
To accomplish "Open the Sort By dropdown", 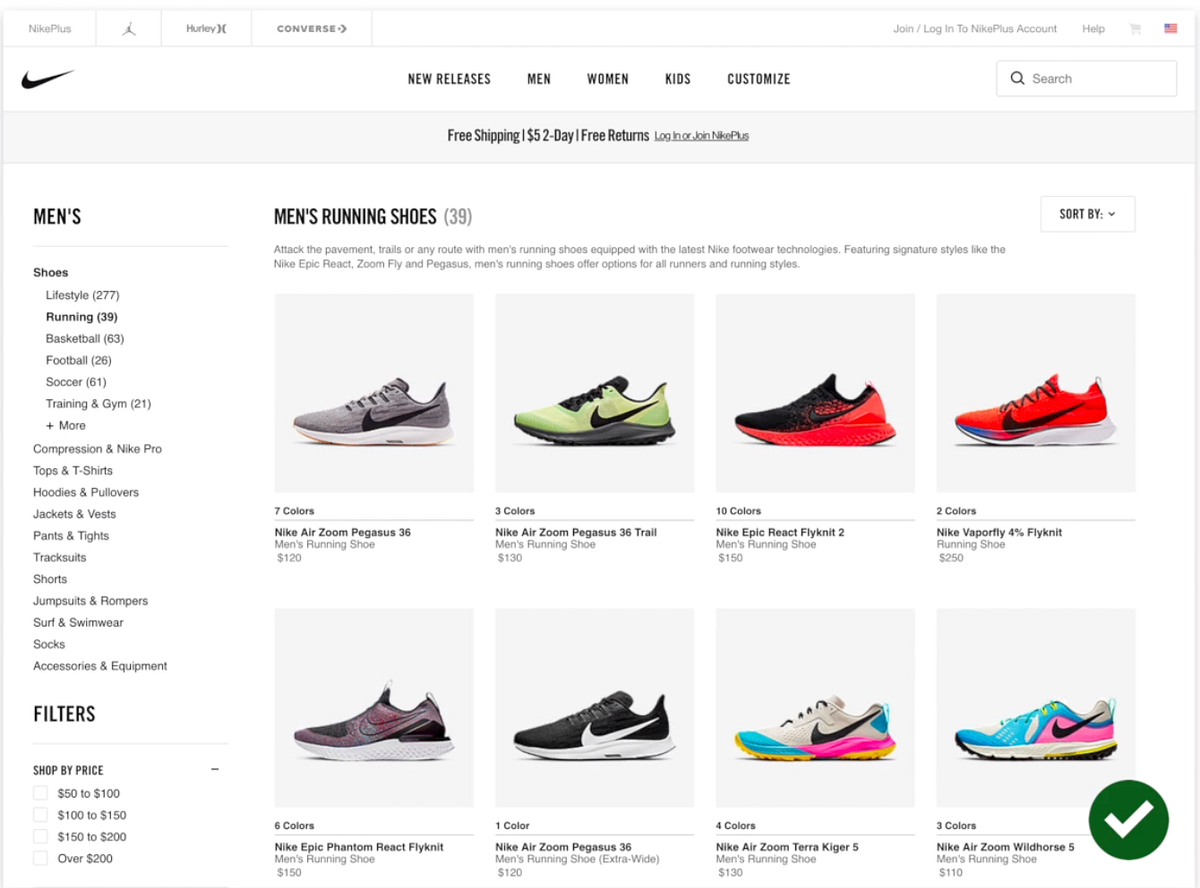I will point(1087,213).
